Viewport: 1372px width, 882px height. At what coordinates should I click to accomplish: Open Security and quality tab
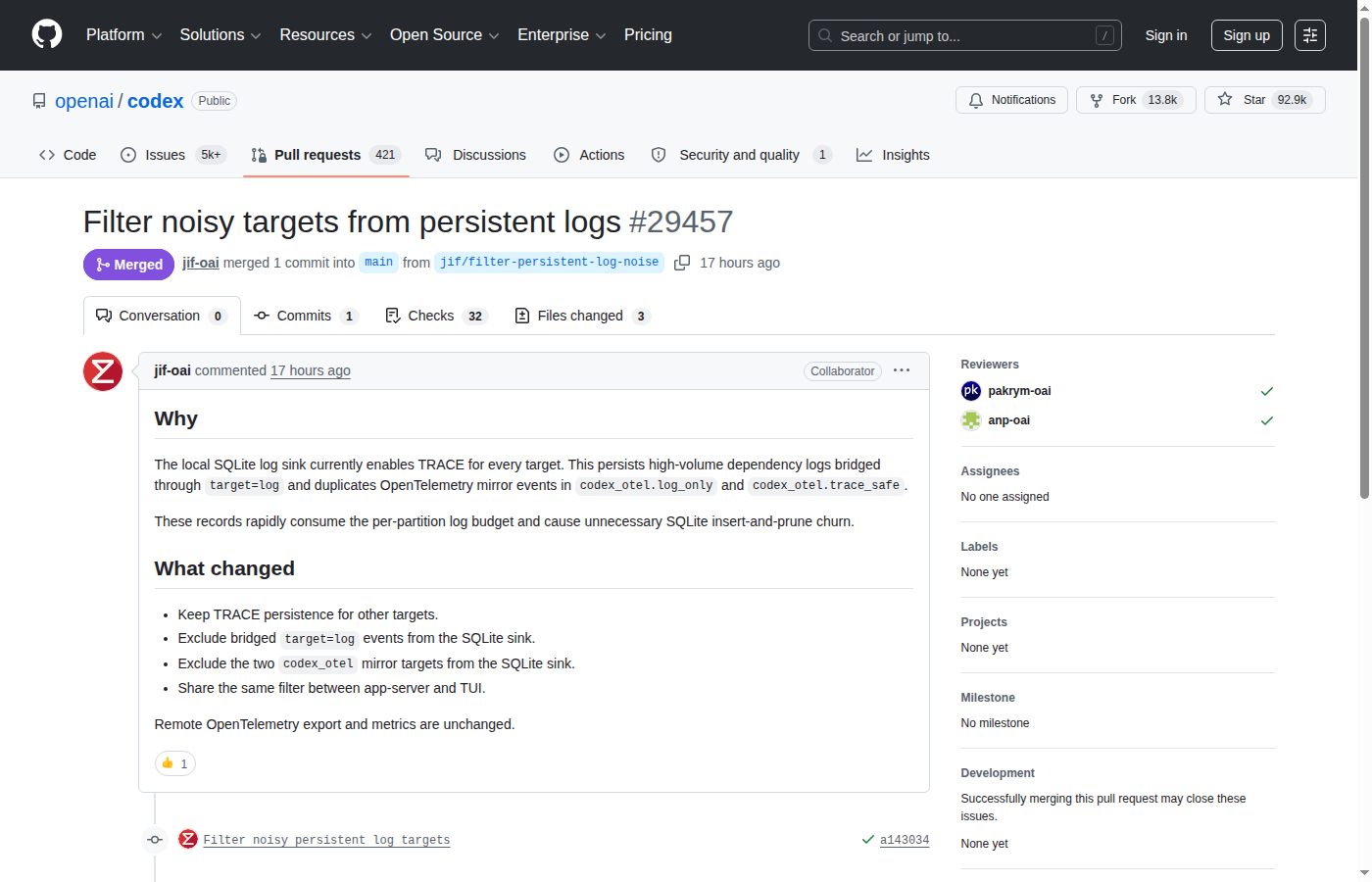(x=741, y=155)
